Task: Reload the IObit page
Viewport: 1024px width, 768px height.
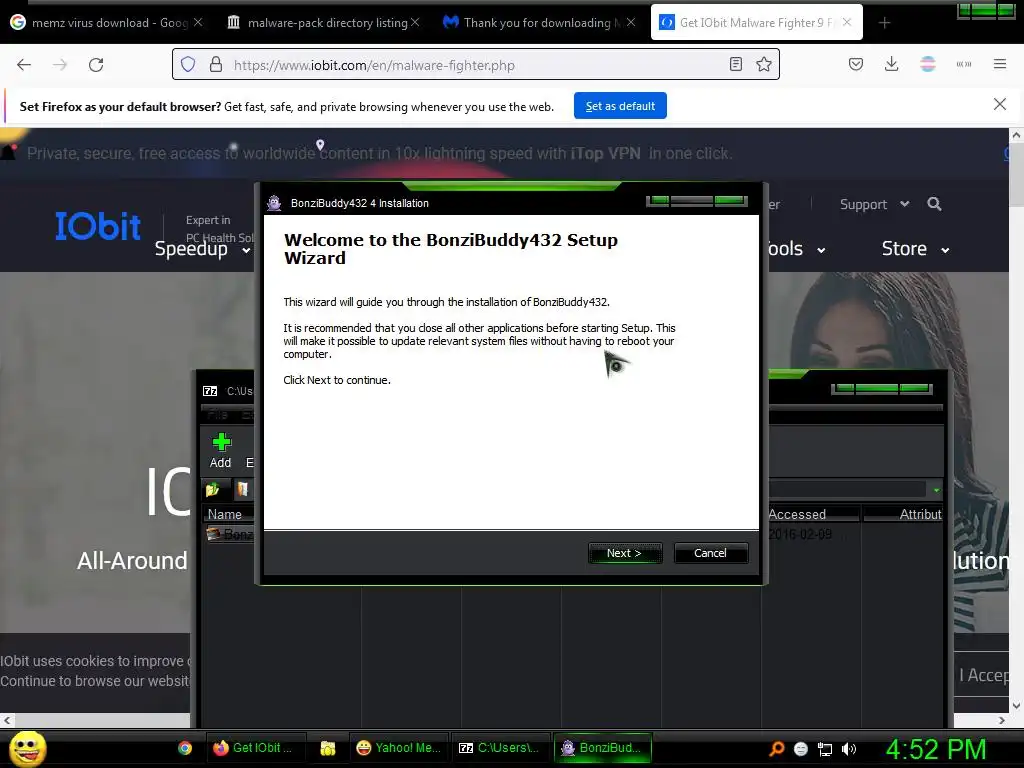Action: click(96, 65)
